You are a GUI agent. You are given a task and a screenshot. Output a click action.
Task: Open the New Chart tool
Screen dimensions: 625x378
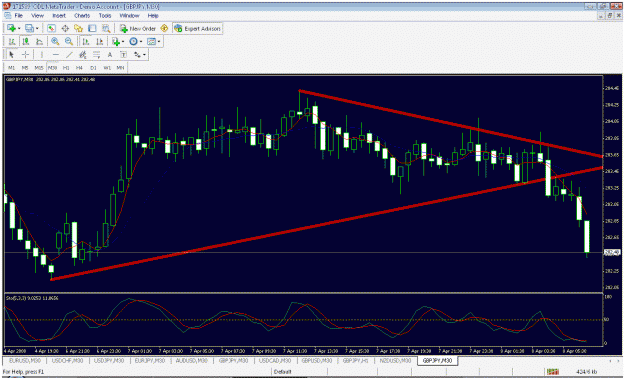11,28
